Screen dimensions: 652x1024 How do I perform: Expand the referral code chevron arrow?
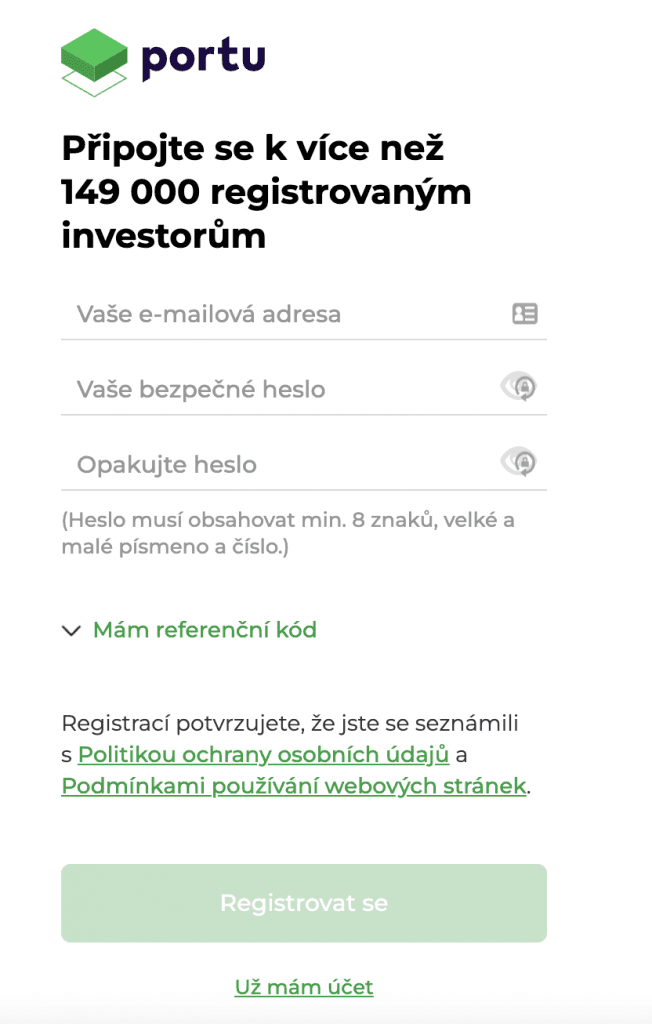[71, 631]
